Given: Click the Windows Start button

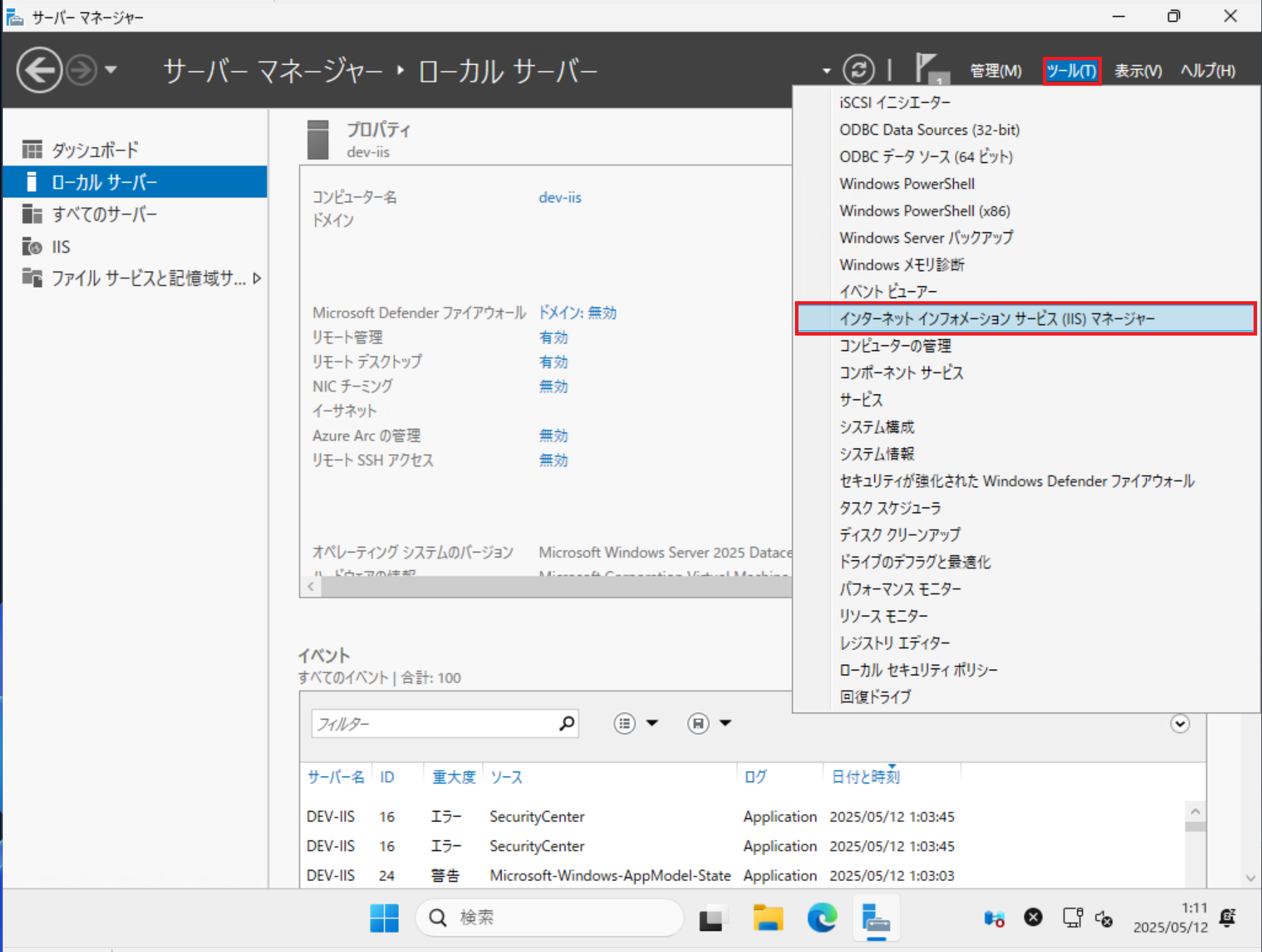Looking at the screenshot, I should click(384, 918).
